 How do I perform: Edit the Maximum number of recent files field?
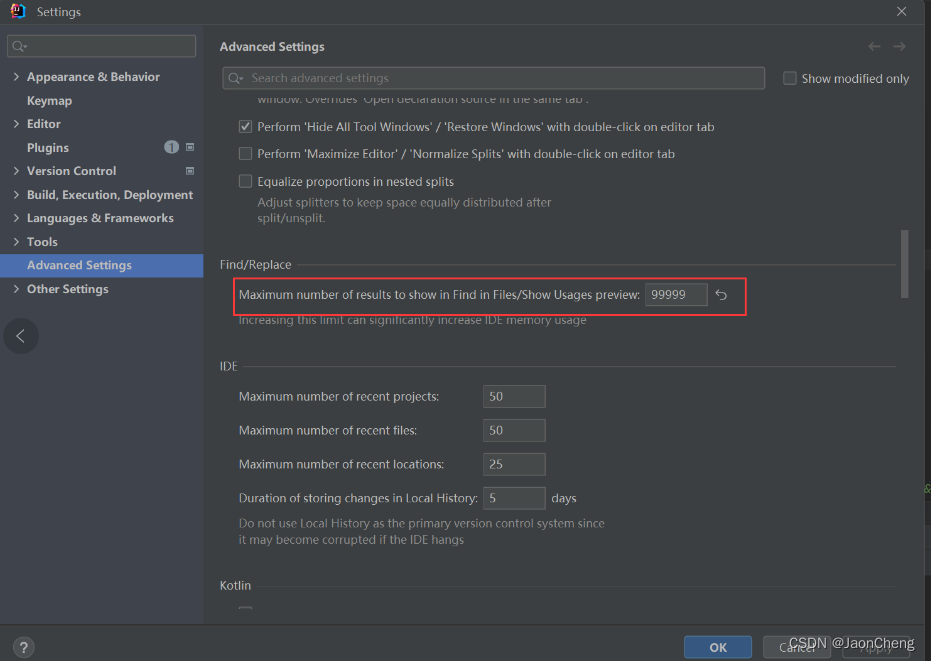pyautogui.click(x=514, y=431)
